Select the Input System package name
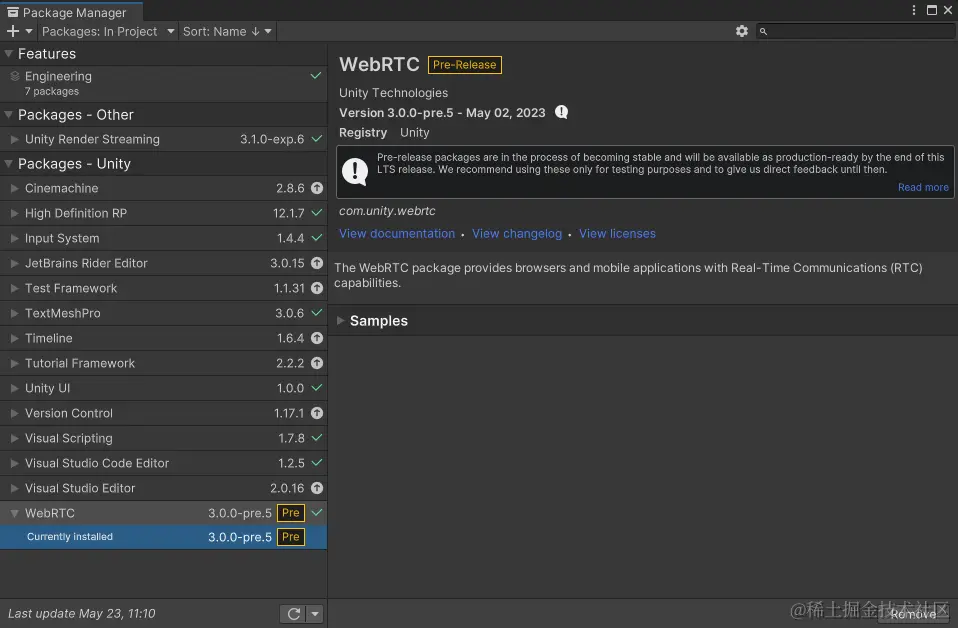This screenshot has height=628, width=958. coord(62,238)
